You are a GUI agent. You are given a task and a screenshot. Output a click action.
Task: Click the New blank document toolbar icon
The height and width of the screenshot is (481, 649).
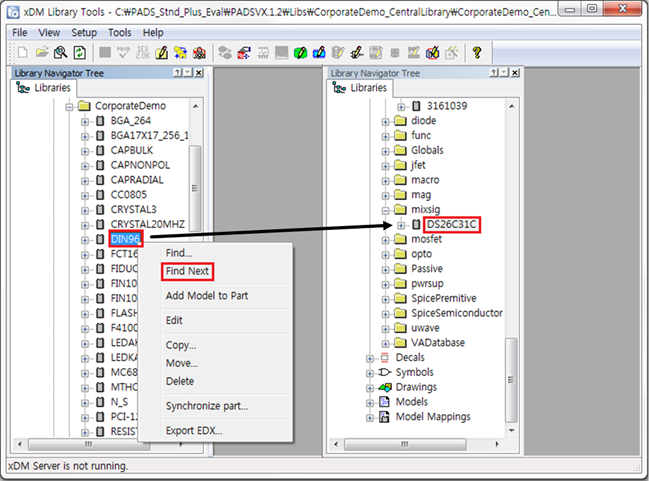23,53
